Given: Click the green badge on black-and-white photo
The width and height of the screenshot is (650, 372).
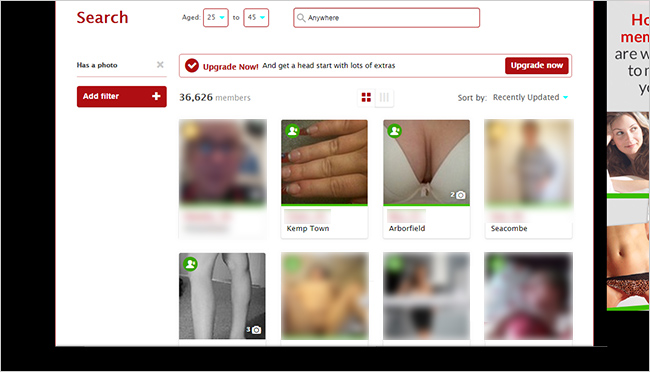Looking at the screenshot, I should coord(191,264).
